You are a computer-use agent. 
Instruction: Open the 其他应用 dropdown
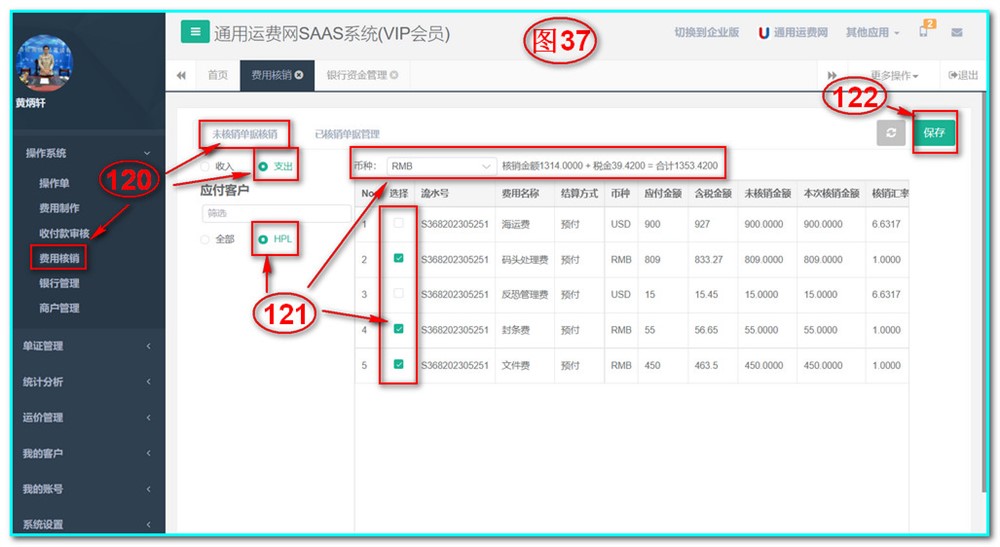(x=872, y=33)
